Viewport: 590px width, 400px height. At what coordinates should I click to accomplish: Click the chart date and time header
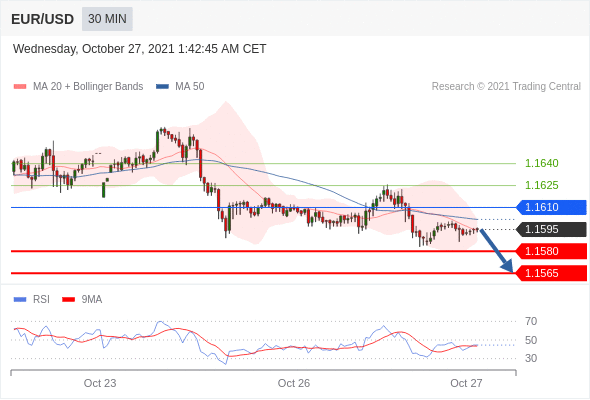pyautogui.click(x=140, y=49)
